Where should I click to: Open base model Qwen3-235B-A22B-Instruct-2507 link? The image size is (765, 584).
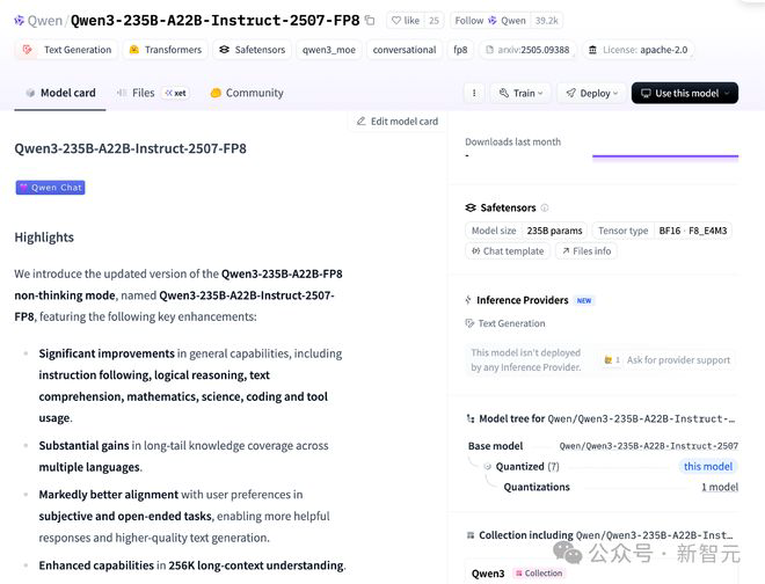(x=648, y=446)
